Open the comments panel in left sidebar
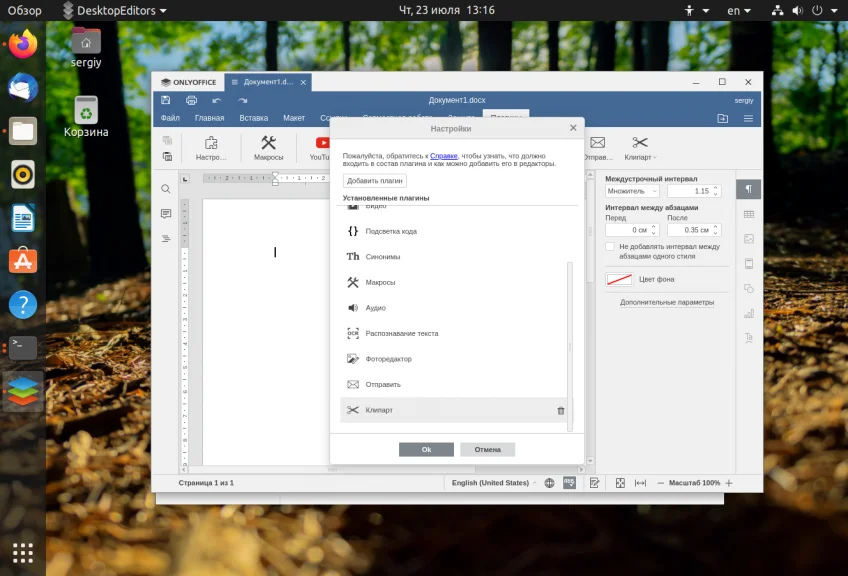The width and height of the screenshot is (848, 576). click(x=166, y=214)
